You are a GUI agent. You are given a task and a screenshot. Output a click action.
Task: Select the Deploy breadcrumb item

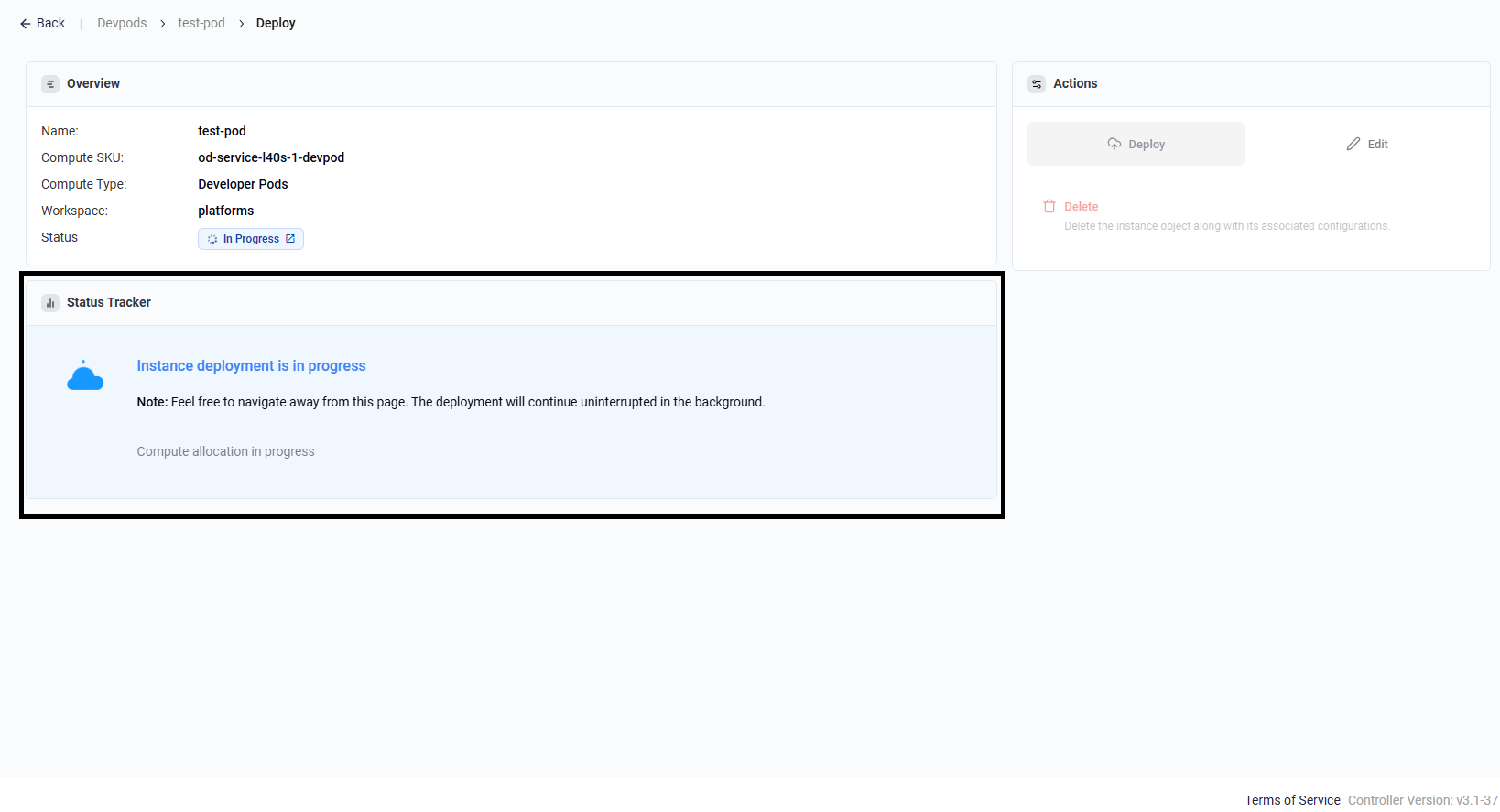point(276,23)
